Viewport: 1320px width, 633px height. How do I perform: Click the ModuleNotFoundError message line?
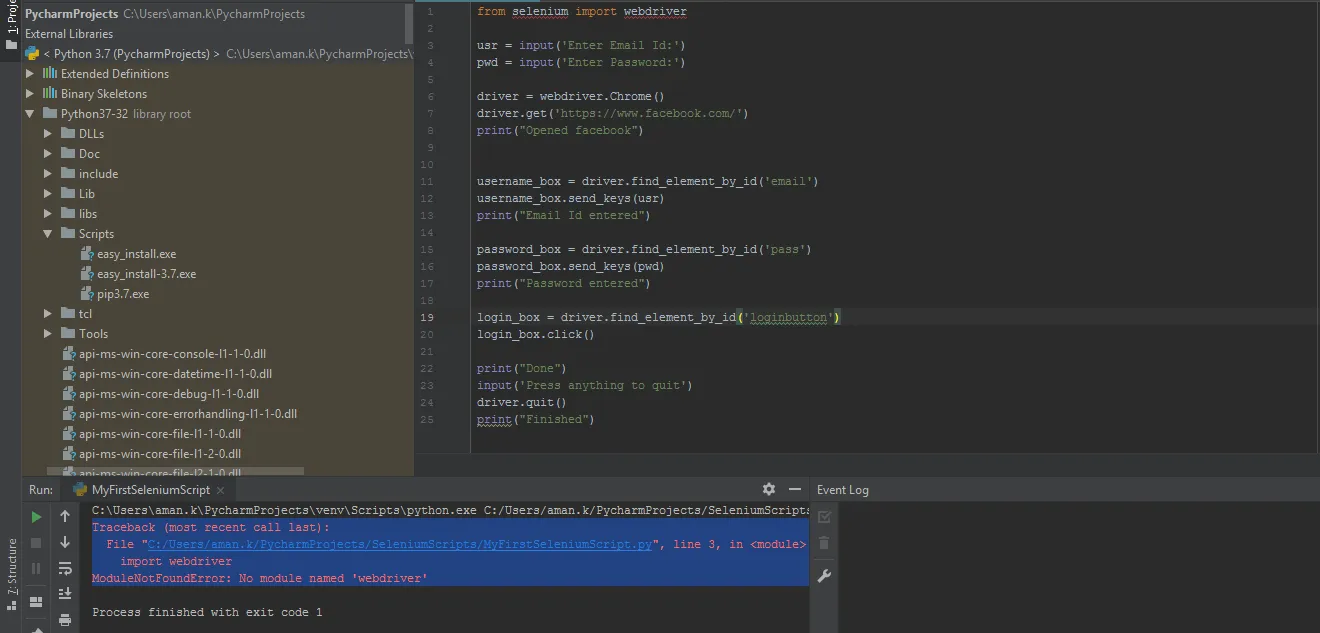tap(259, 579)
